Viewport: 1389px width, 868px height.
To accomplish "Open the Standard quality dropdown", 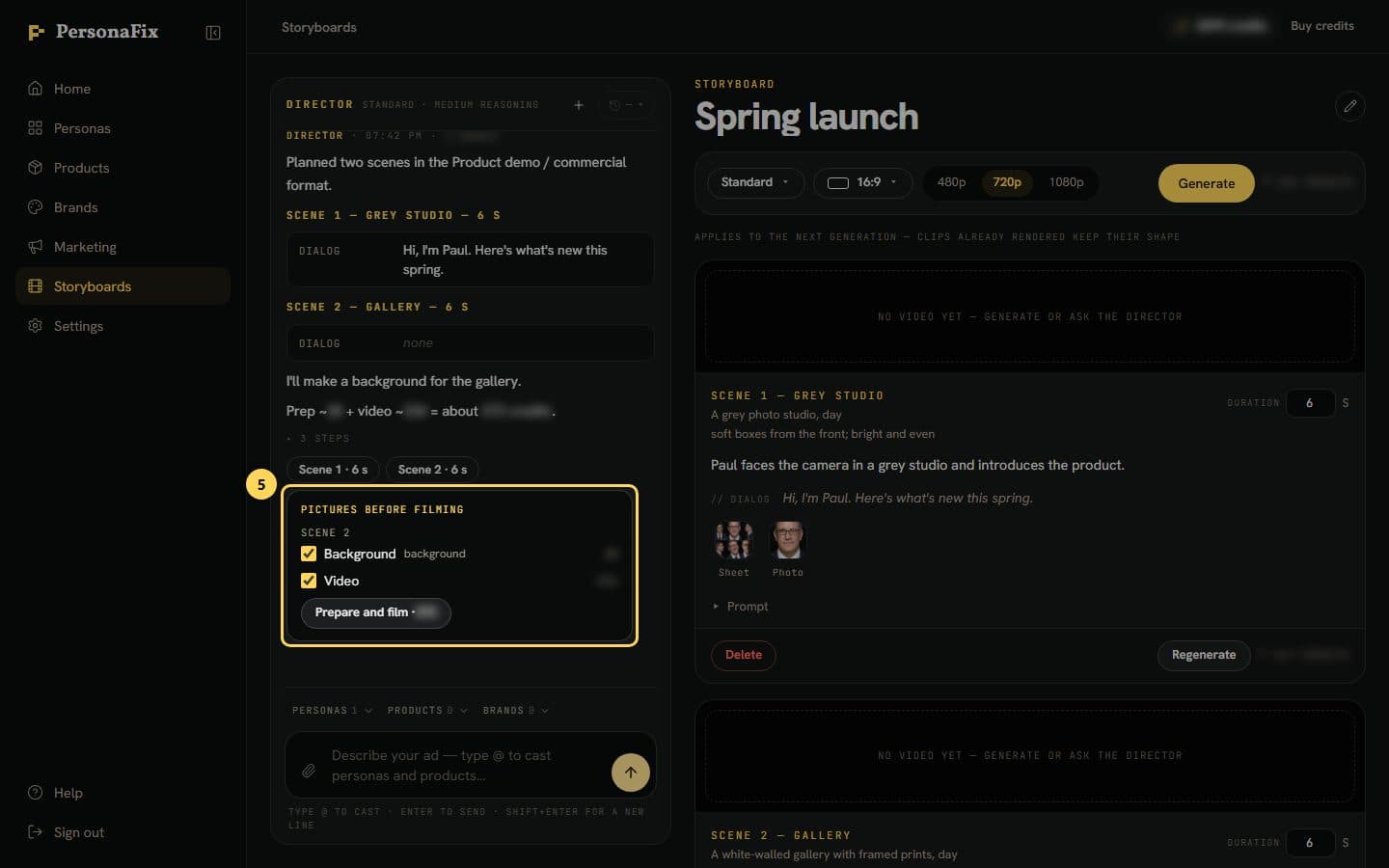I will click(755, 182).
